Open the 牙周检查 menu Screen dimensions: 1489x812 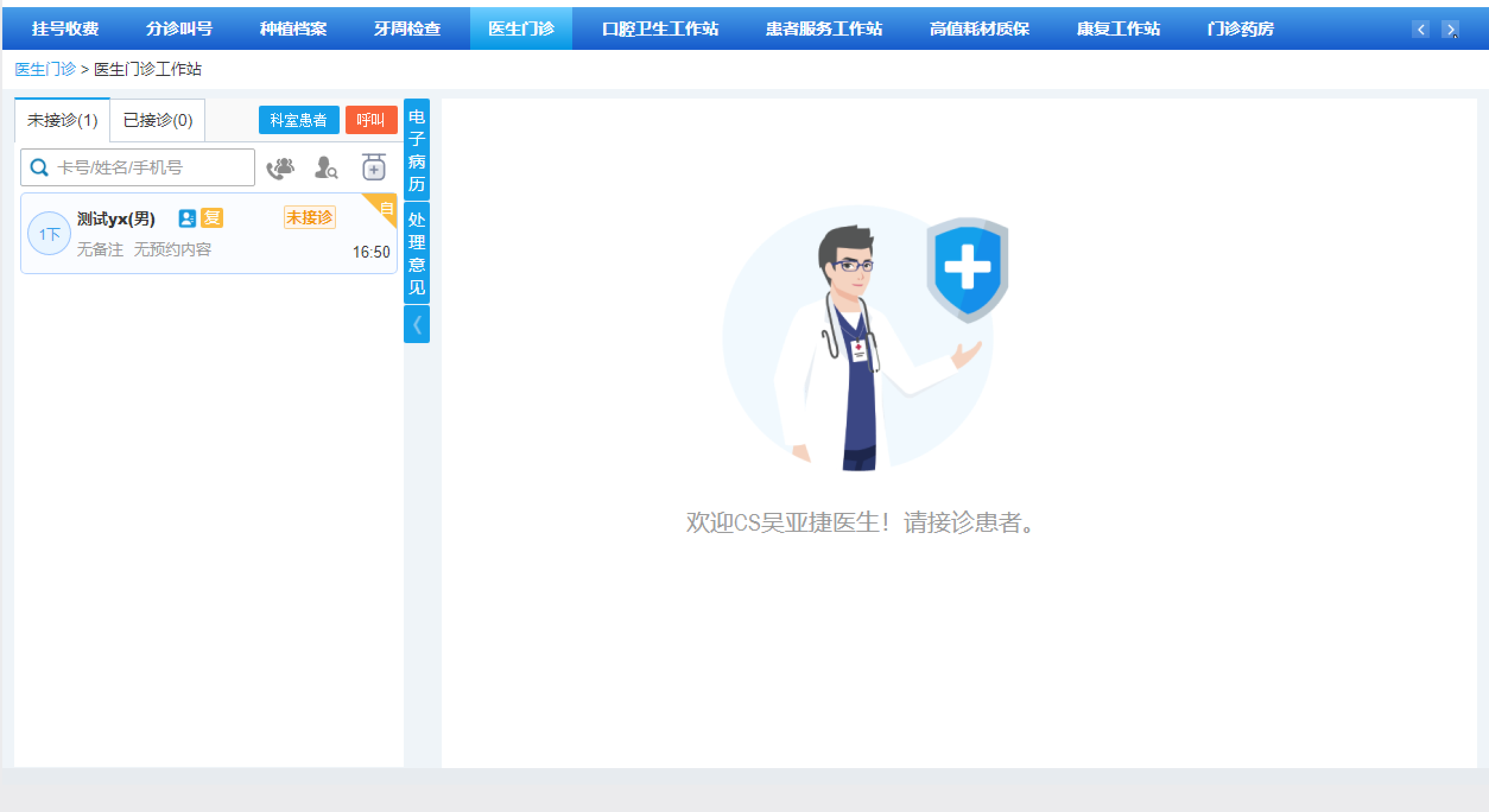[407, 28]
